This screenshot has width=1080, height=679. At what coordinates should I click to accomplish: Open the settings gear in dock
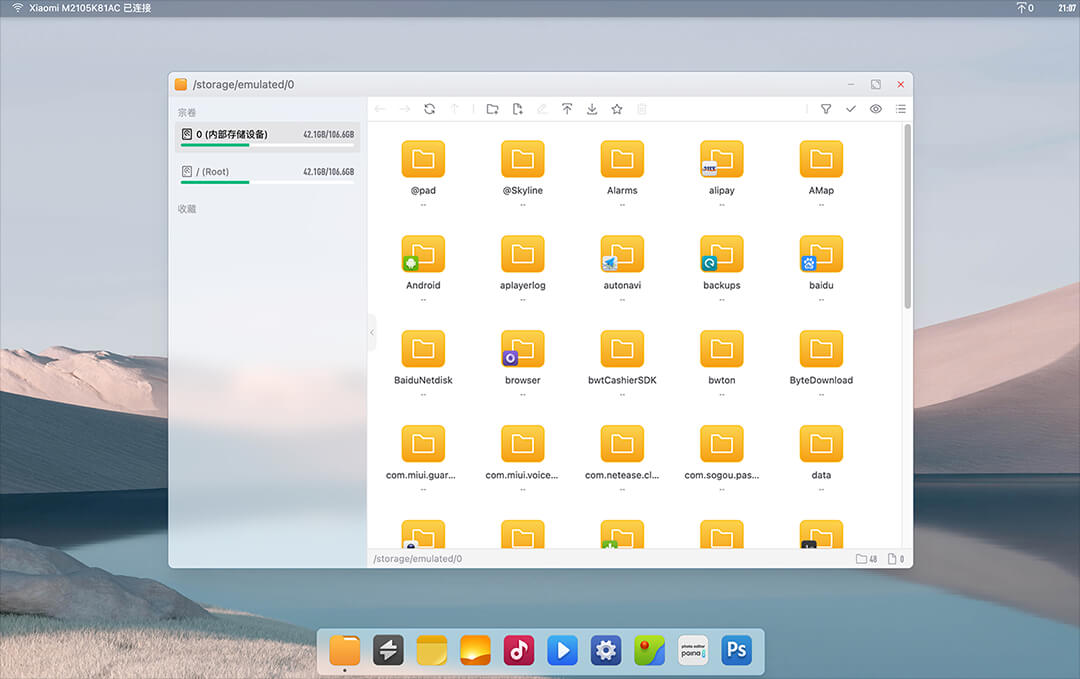[x=606, y=650]
